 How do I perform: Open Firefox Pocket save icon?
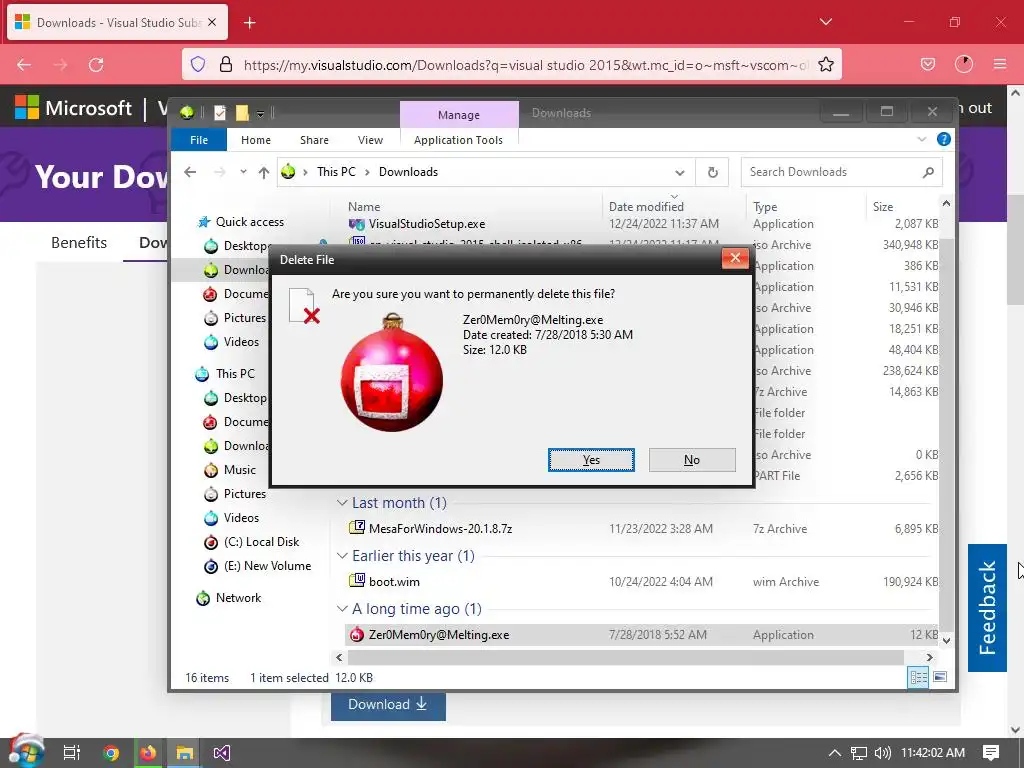(x=927, y=64)
